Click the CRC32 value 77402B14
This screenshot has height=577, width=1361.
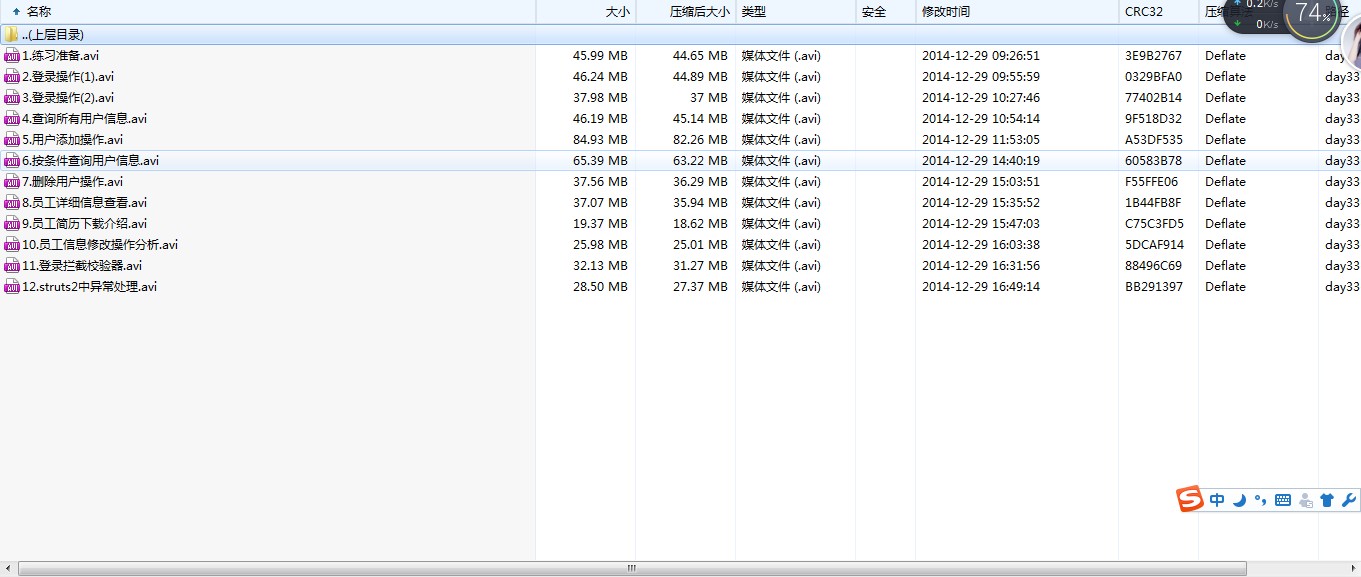pos(1153,98)
